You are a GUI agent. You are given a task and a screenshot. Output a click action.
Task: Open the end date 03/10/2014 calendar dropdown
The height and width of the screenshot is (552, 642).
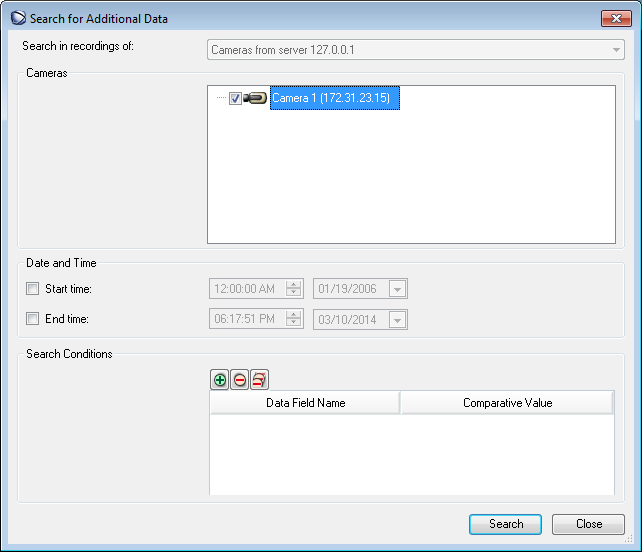[x=397, y=320]
